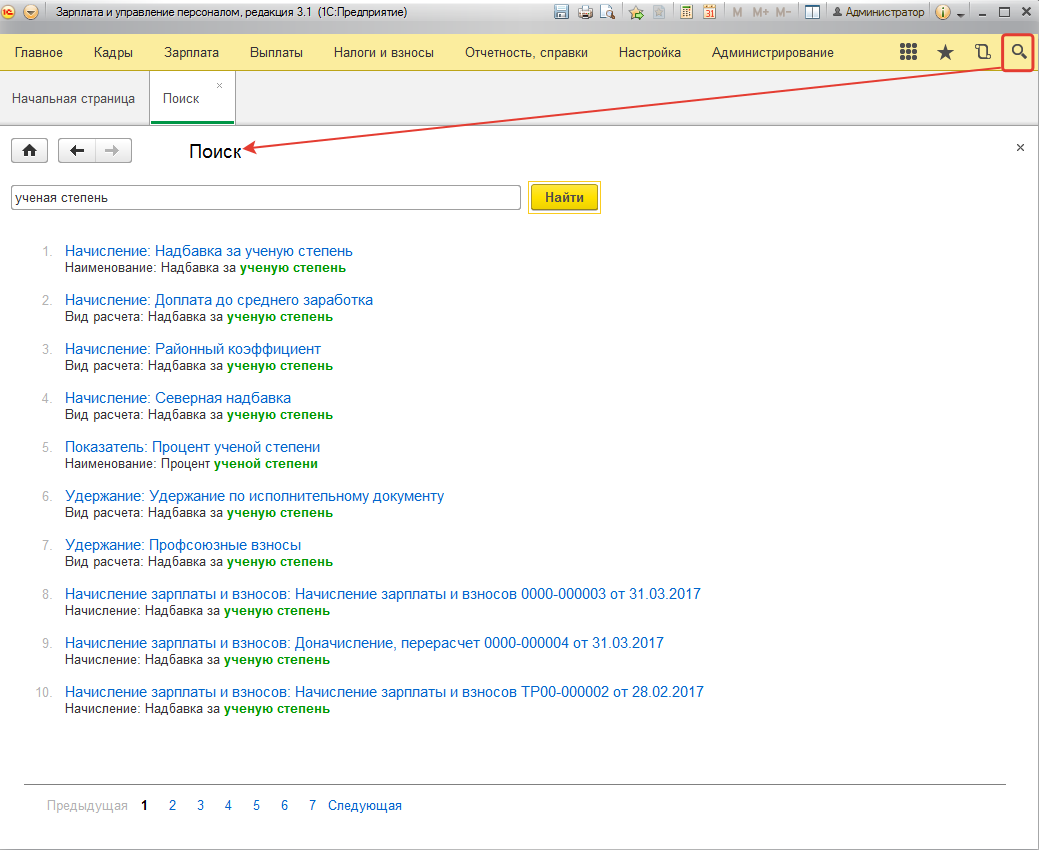The image size is (1039, 850).
Task: Close the search form with the x
Action: click(1020, 147)
